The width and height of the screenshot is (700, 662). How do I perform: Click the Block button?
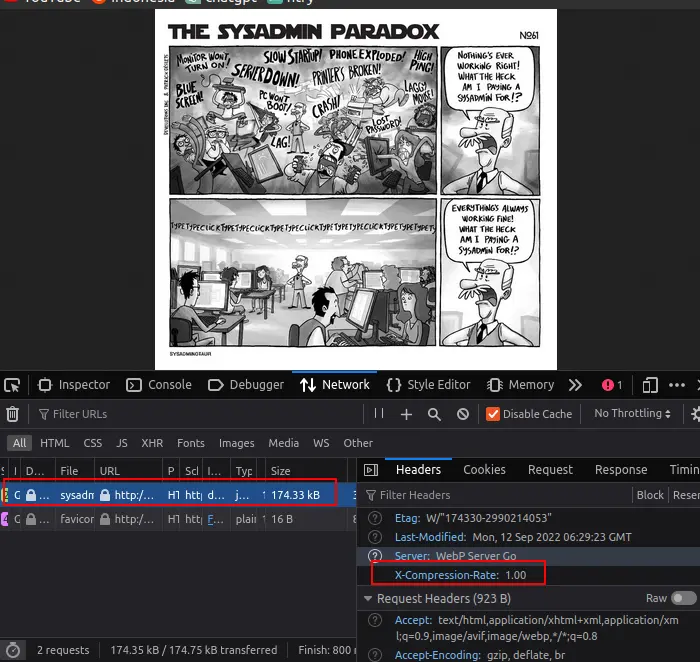650,495
